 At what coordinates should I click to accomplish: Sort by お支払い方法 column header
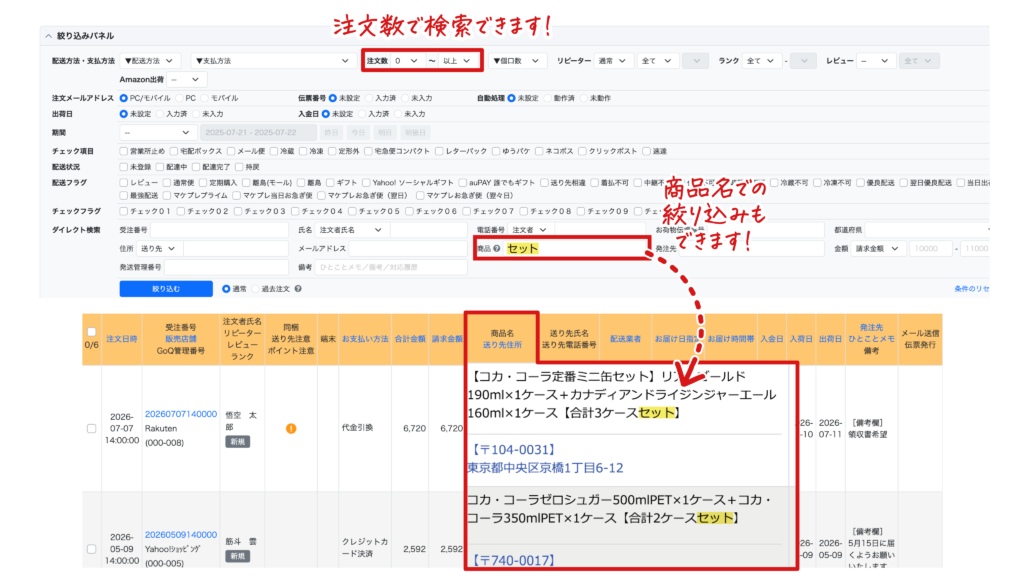(x=365, y=339)
